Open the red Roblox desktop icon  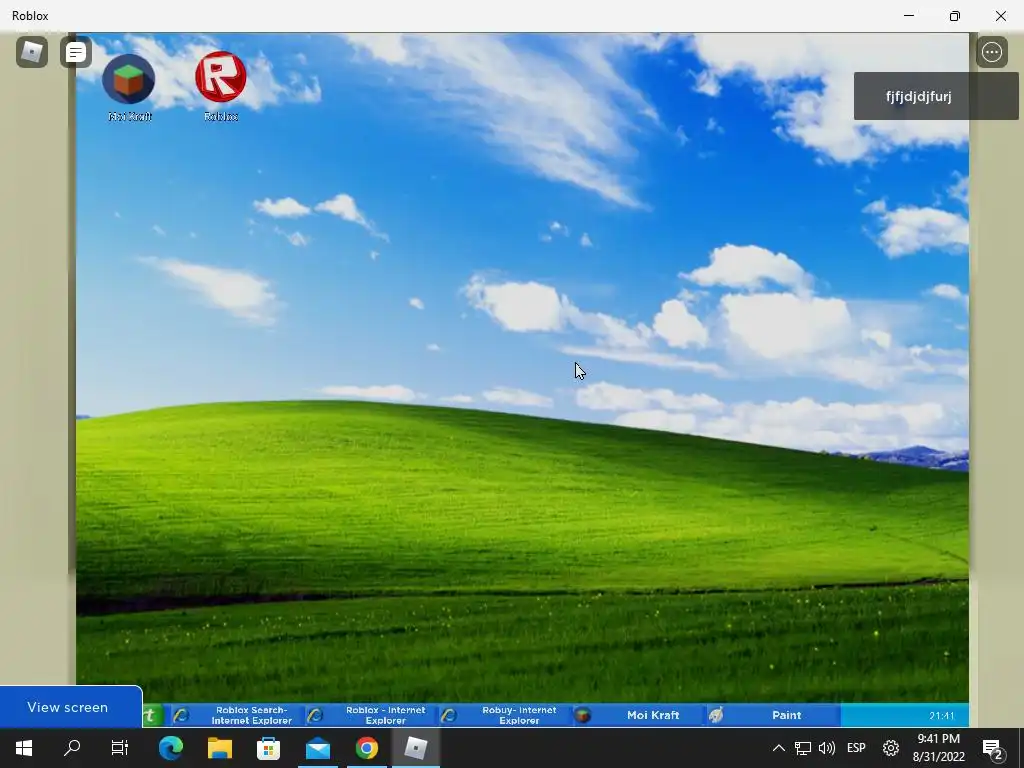221,86
